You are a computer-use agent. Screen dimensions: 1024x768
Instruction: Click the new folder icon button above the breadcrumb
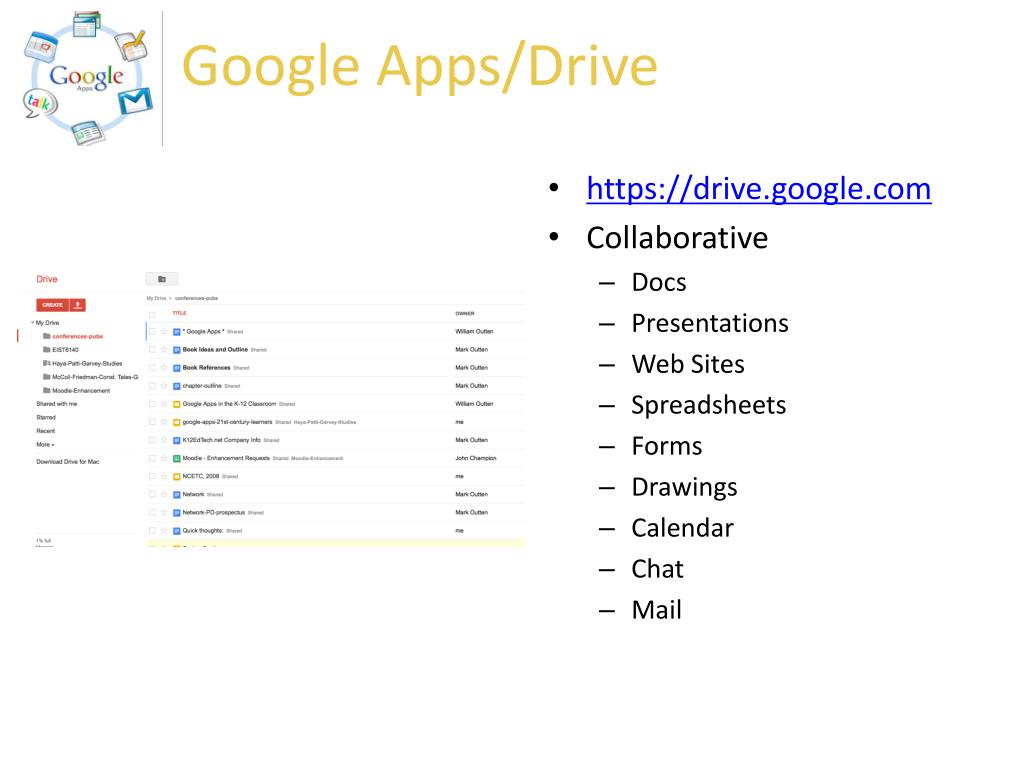pyautogui.click(x=162, y=280)
